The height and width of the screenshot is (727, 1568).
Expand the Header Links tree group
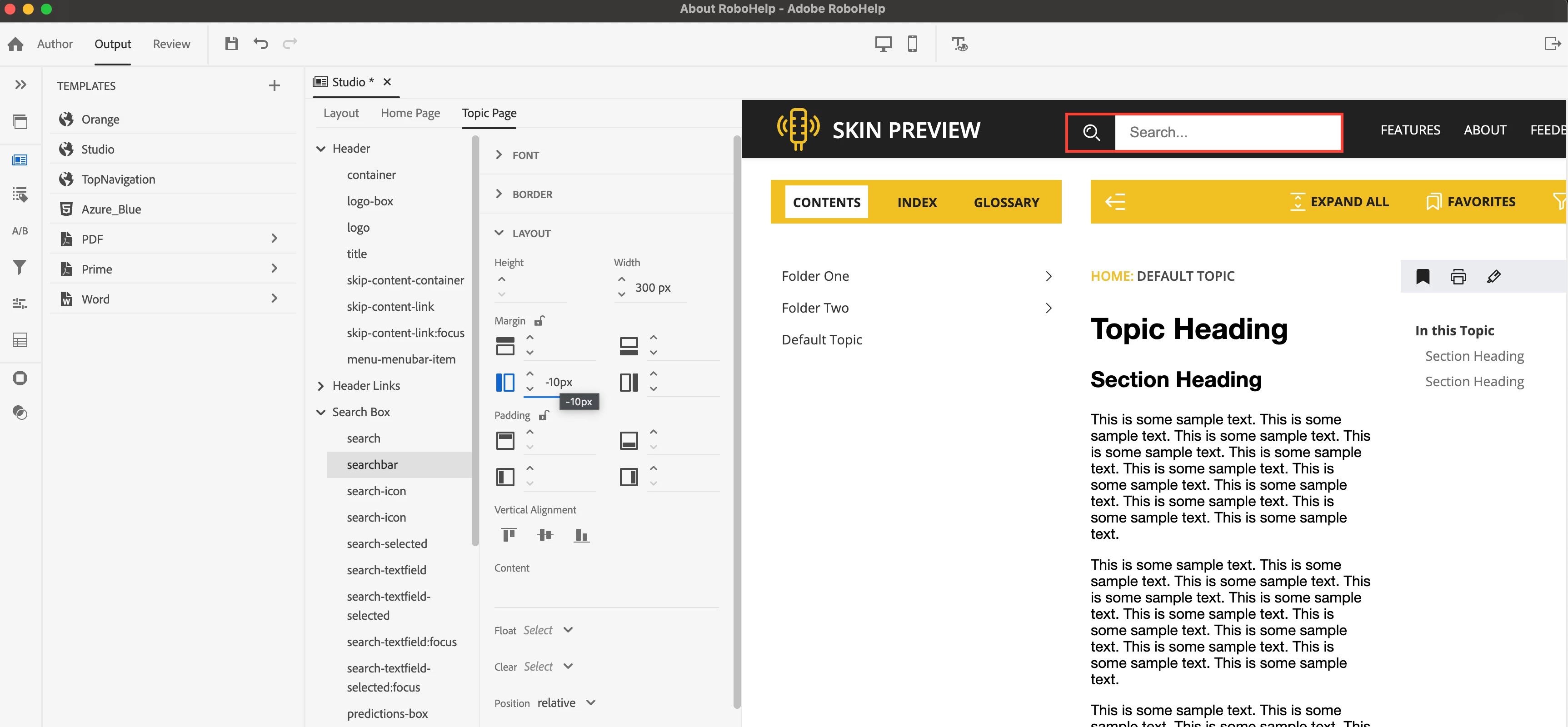coord(321,386)
